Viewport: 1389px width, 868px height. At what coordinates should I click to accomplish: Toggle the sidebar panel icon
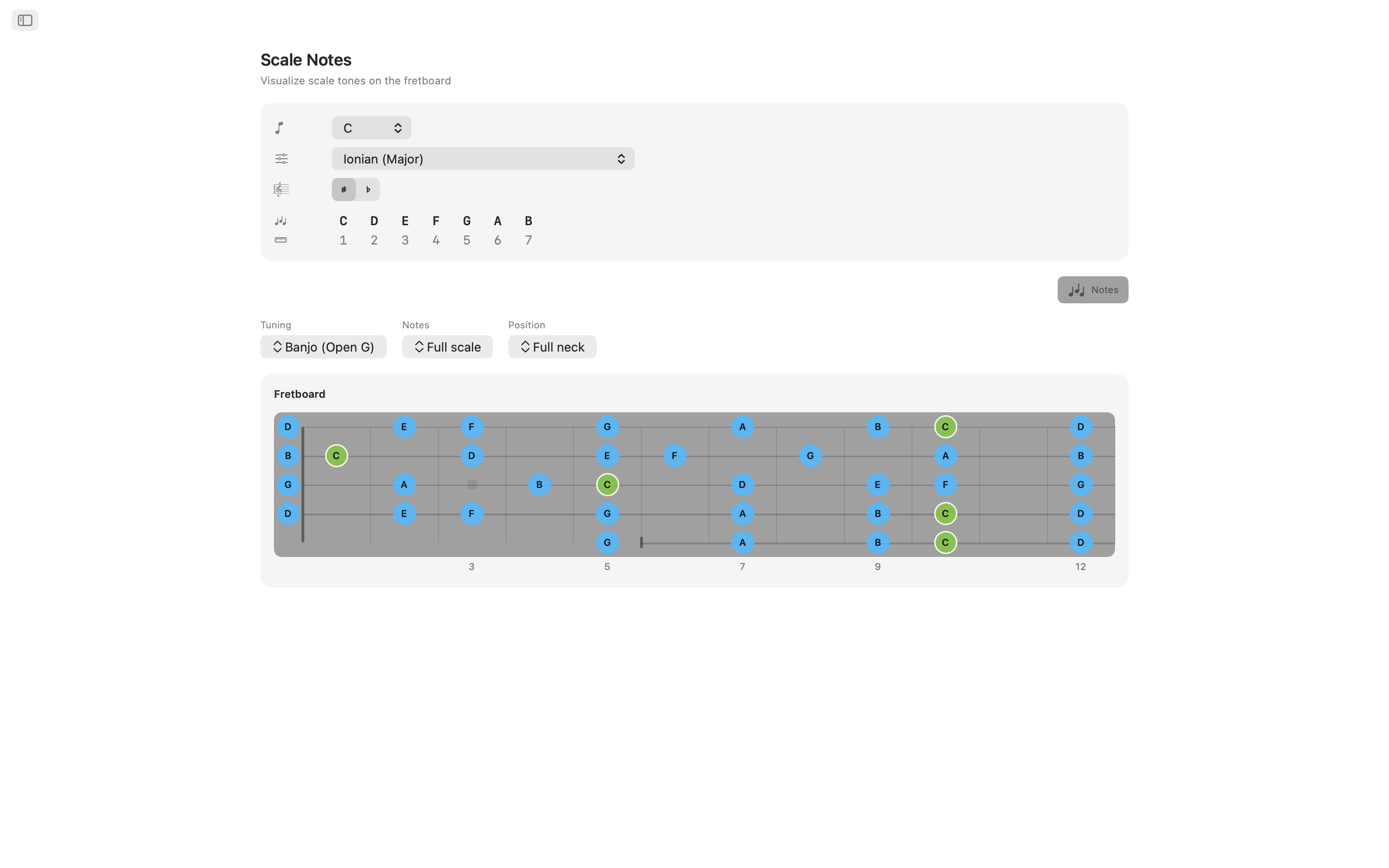click(25, 21)
